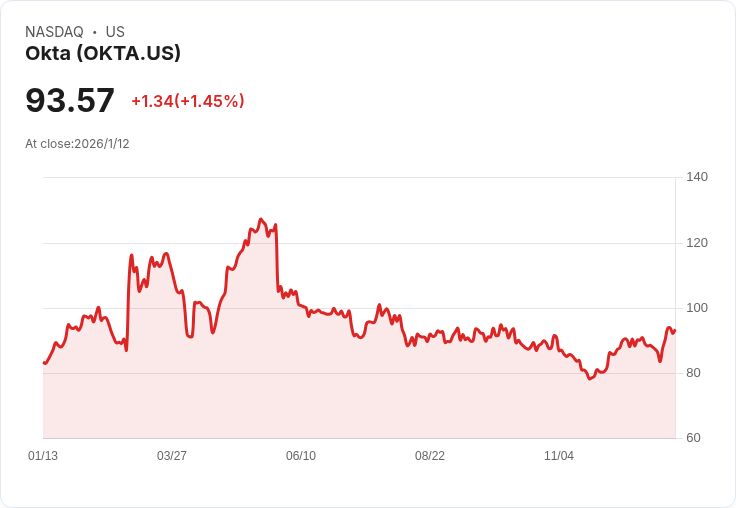
Task: Click the current price 93.57
Action: (70, 100)
